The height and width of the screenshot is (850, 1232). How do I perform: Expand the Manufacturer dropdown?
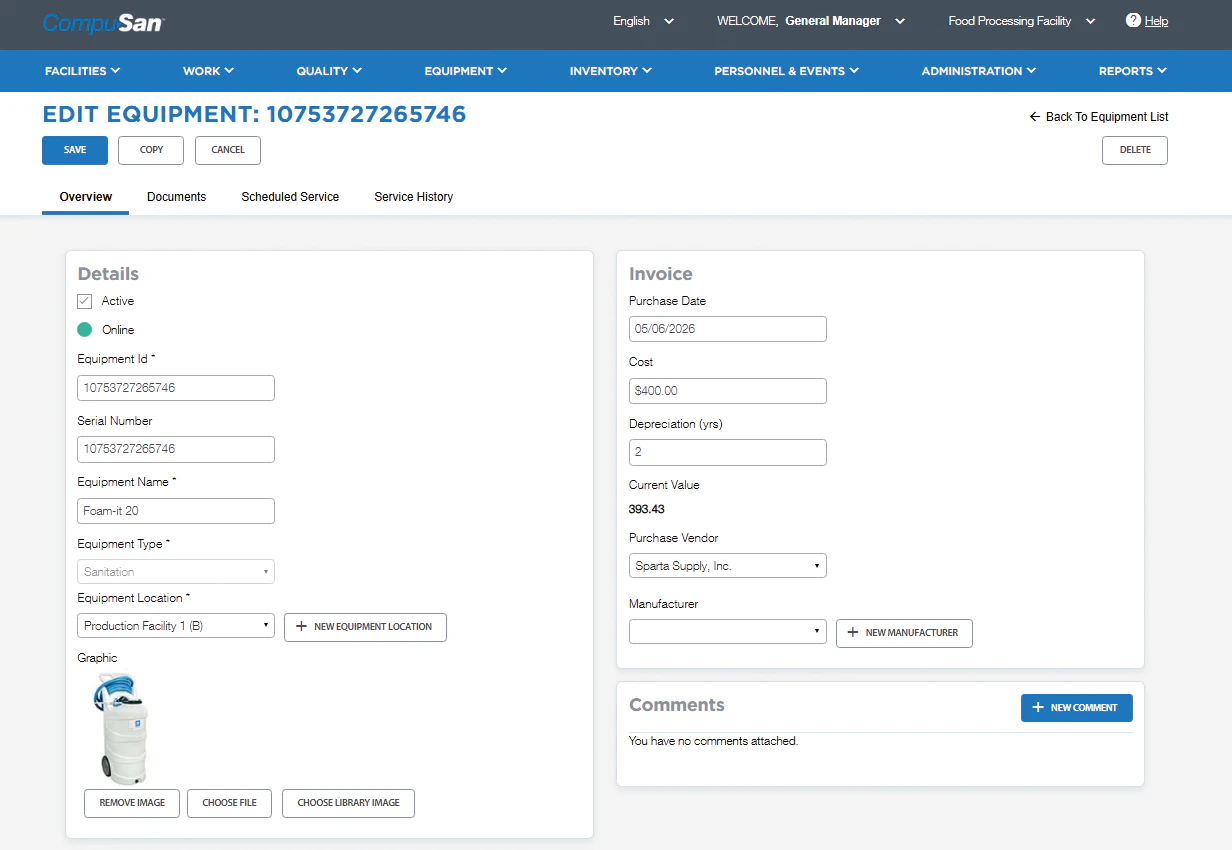[728, 632]
